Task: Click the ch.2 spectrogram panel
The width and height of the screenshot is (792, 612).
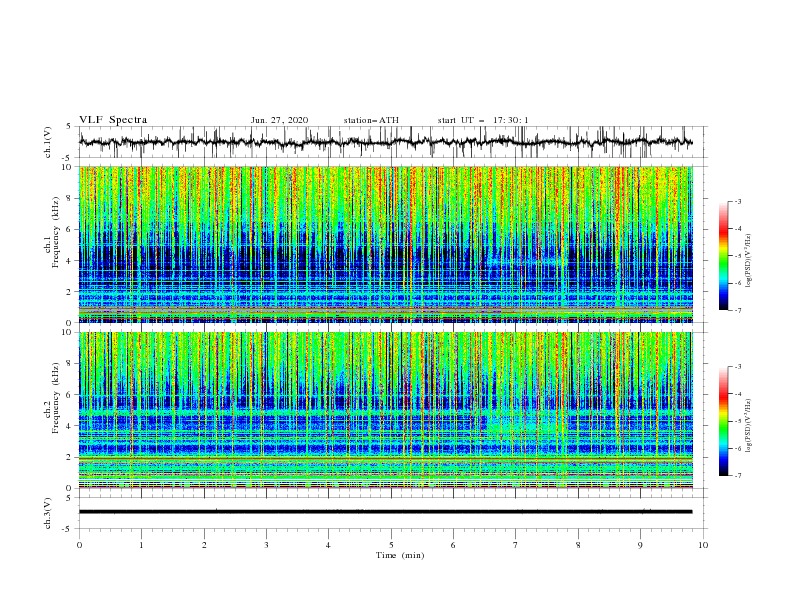Action: pos(385,410)
